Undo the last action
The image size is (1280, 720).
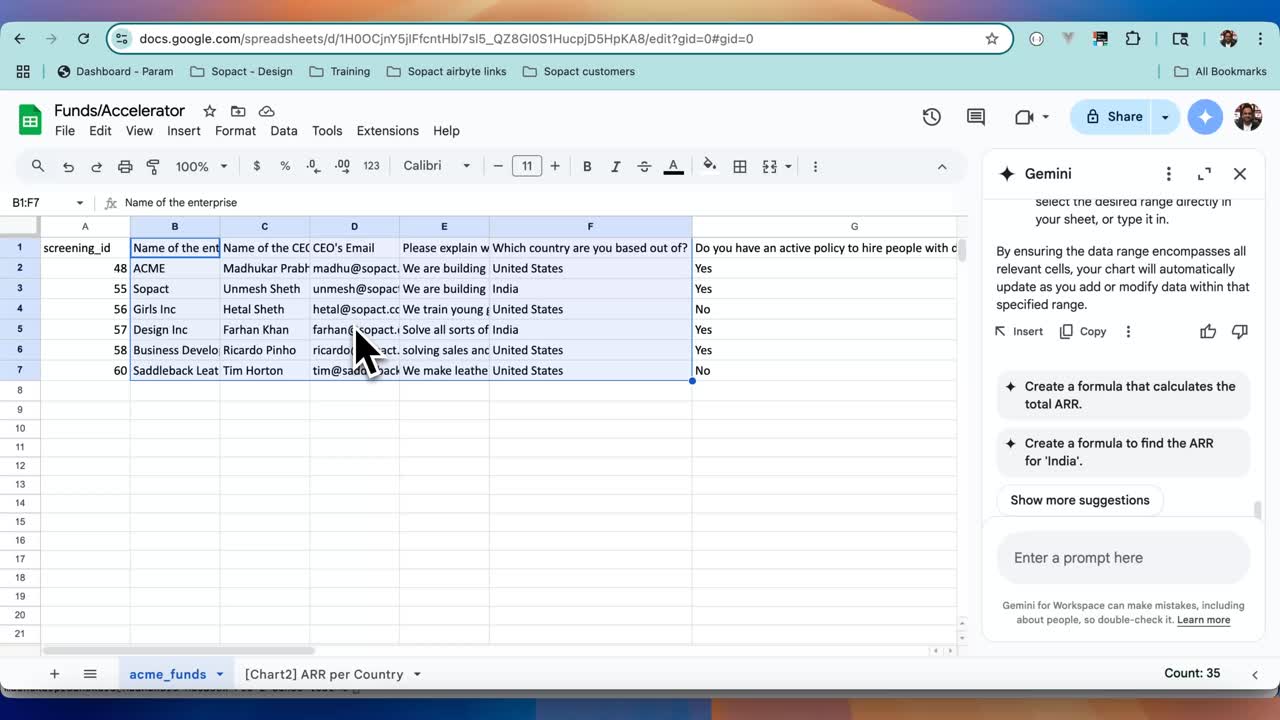[x=68, y=166]
